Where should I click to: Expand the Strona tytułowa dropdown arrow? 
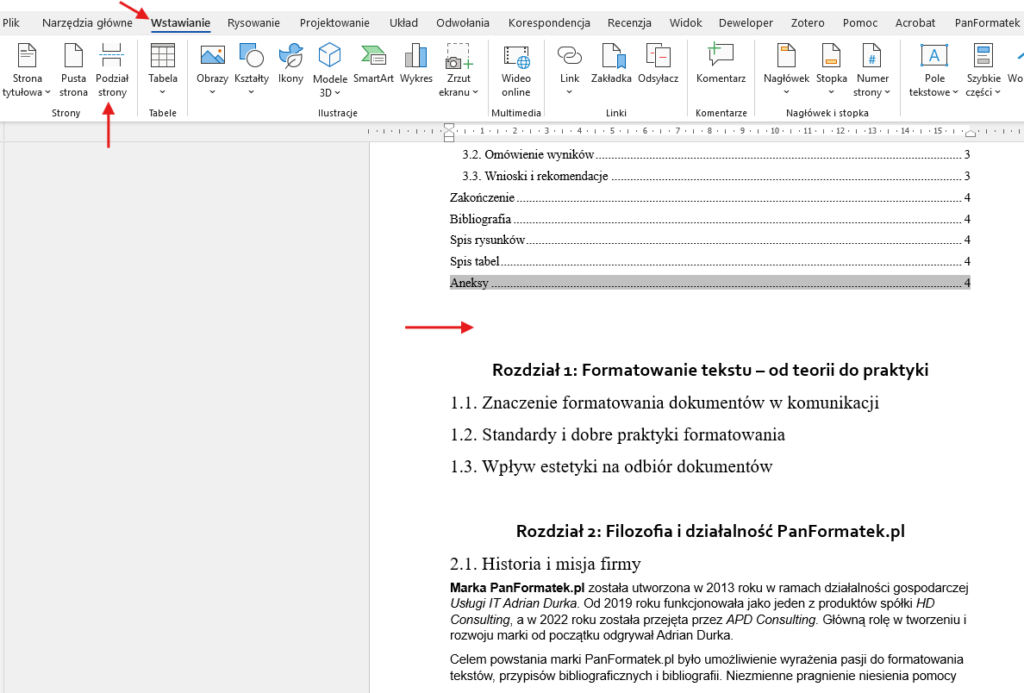click(x=48, y=92)
